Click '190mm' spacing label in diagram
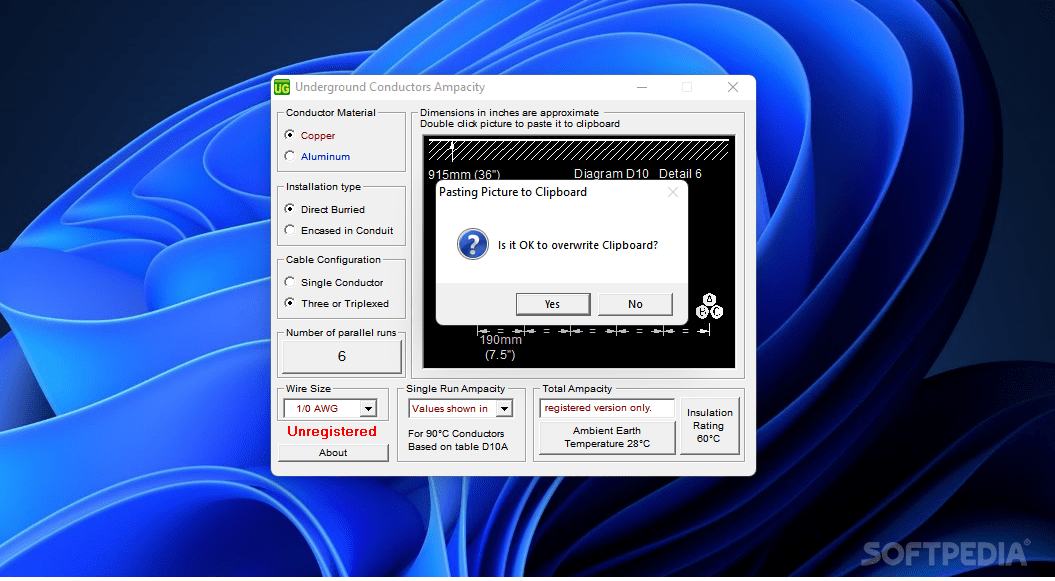1055x581 pixels. coord(501,340)
